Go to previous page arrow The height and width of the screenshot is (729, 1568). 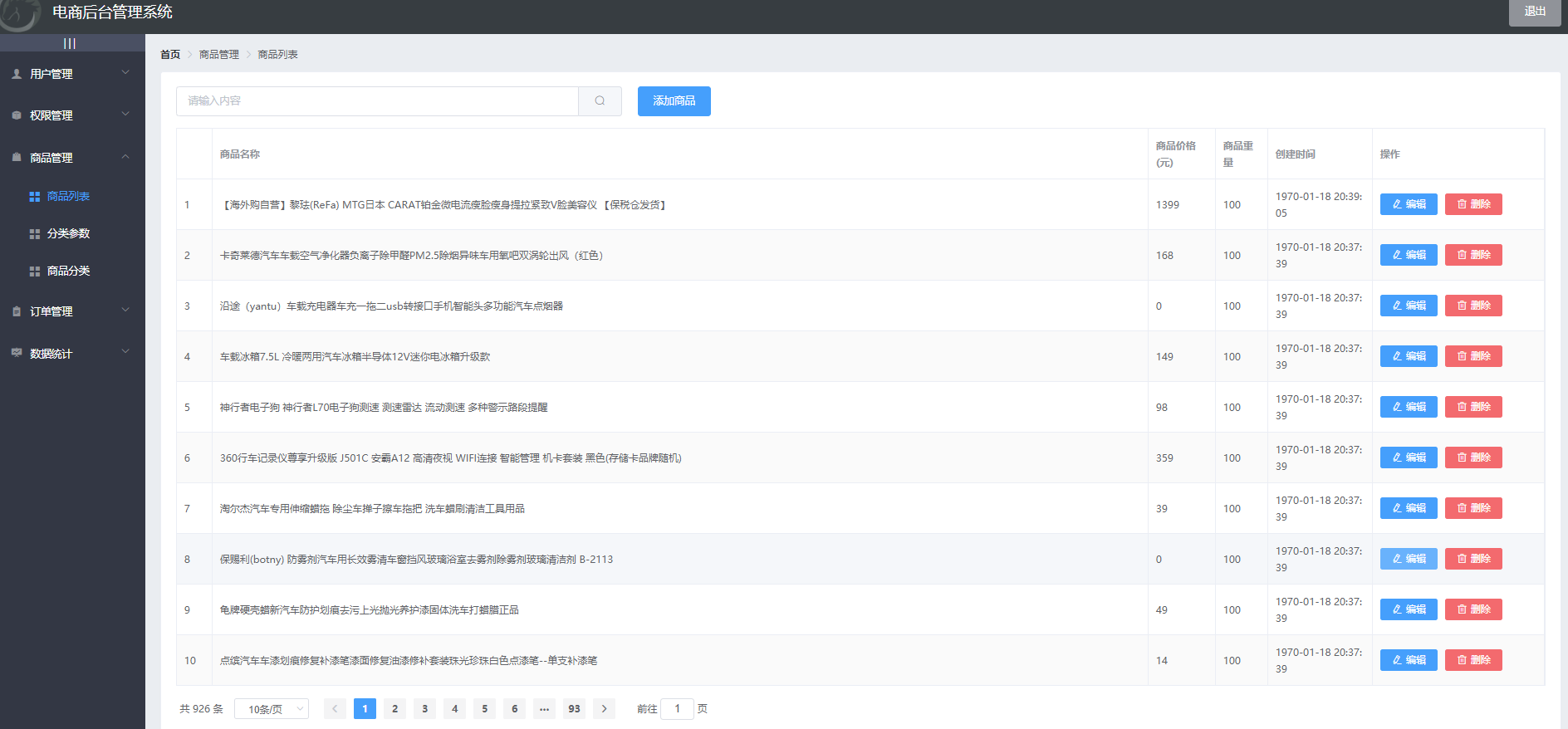335,708
